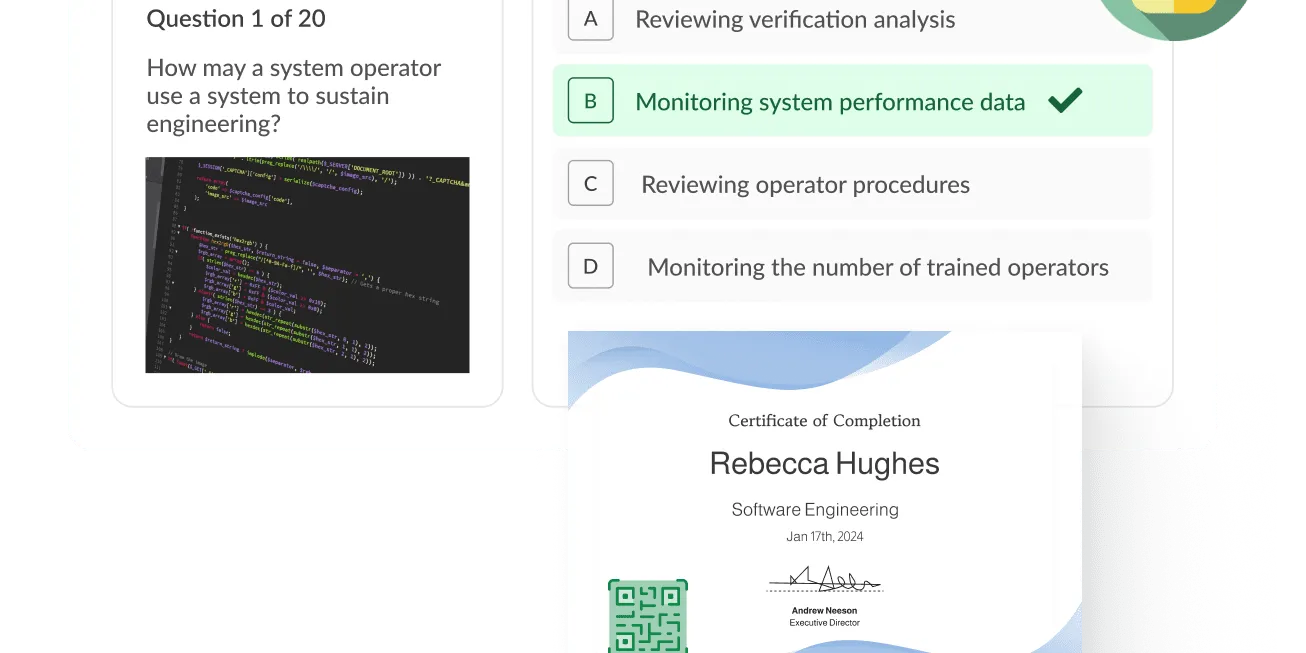Select the letter A option box
The height and width of the screenshot is (653, 1306).
tap(590, 19)
